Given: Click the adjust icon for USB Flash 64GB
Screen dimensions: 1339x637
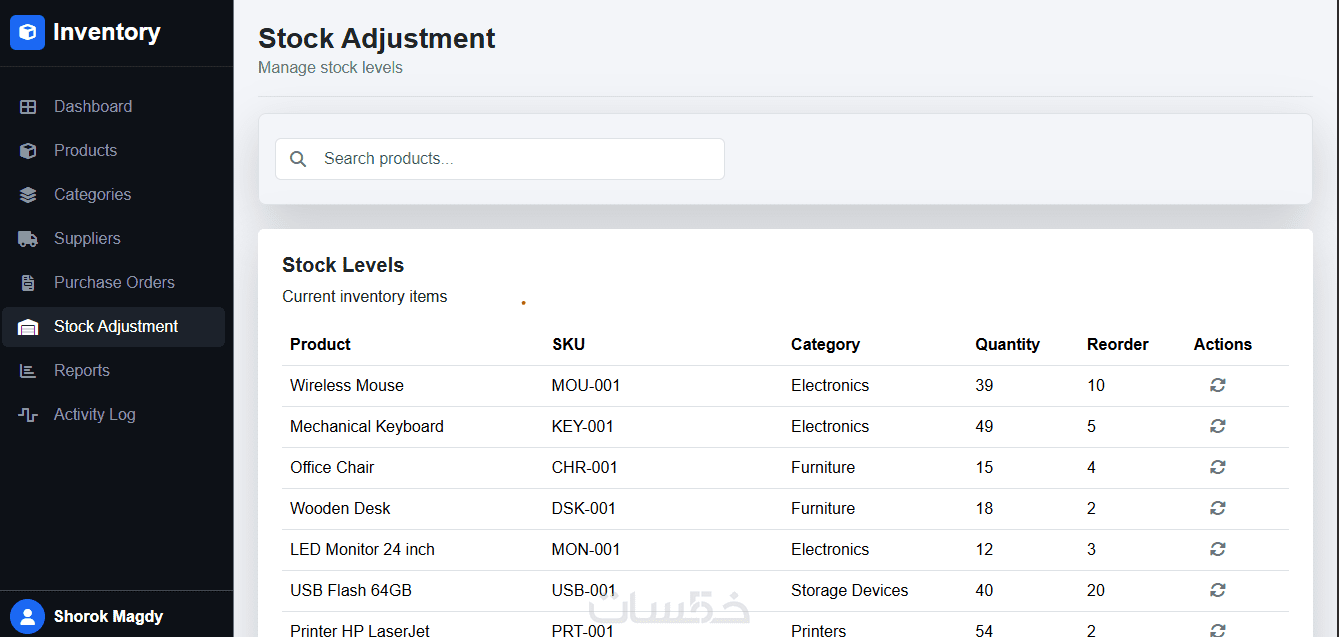Looking at the screenshot, I should pyautogui.click(x=1217, y=590).
